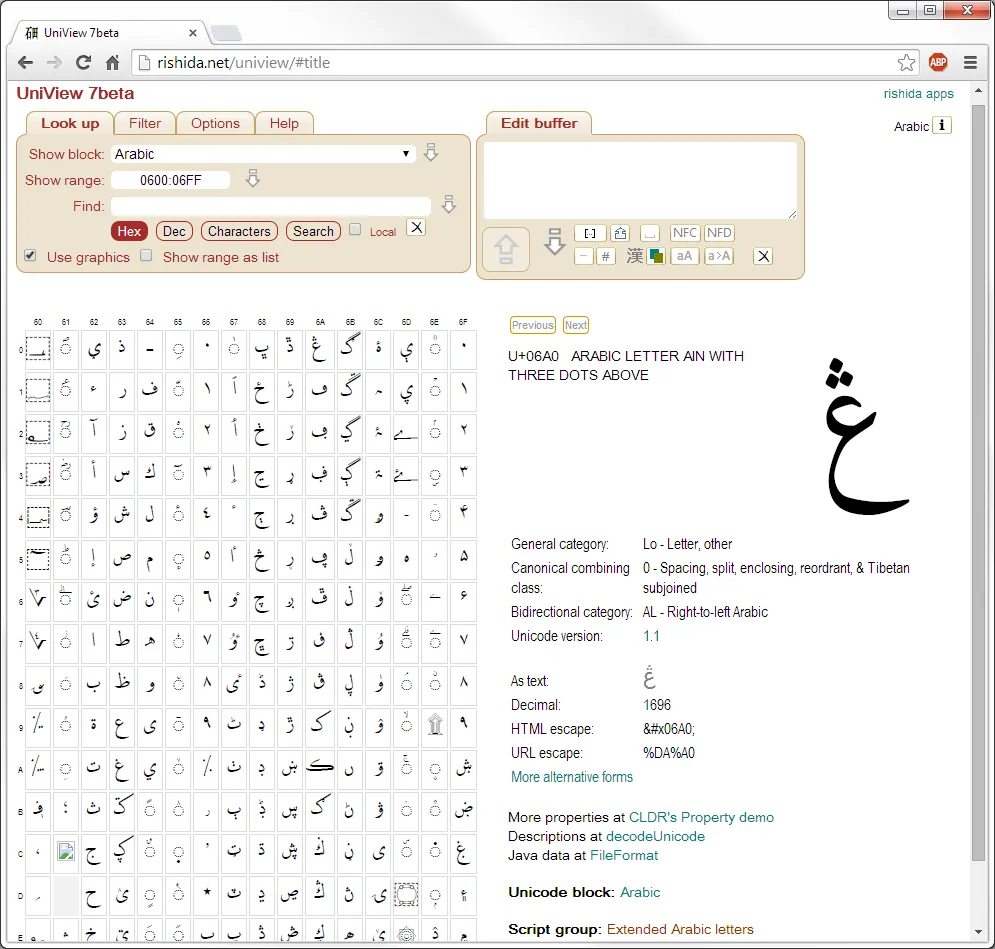The image size is (995, 949).
Task: Click the large ain with three dots glyph
Action: pyautogui.click(x=866, y=438)
